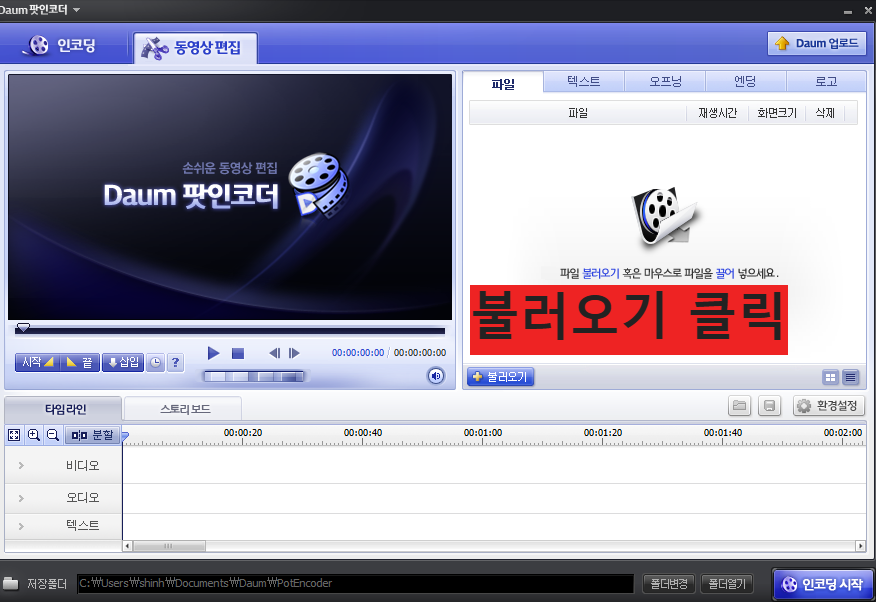Viewport: 876px width, 602px height.
Task: Zoom in the timeline
Action: click(34, 435)
